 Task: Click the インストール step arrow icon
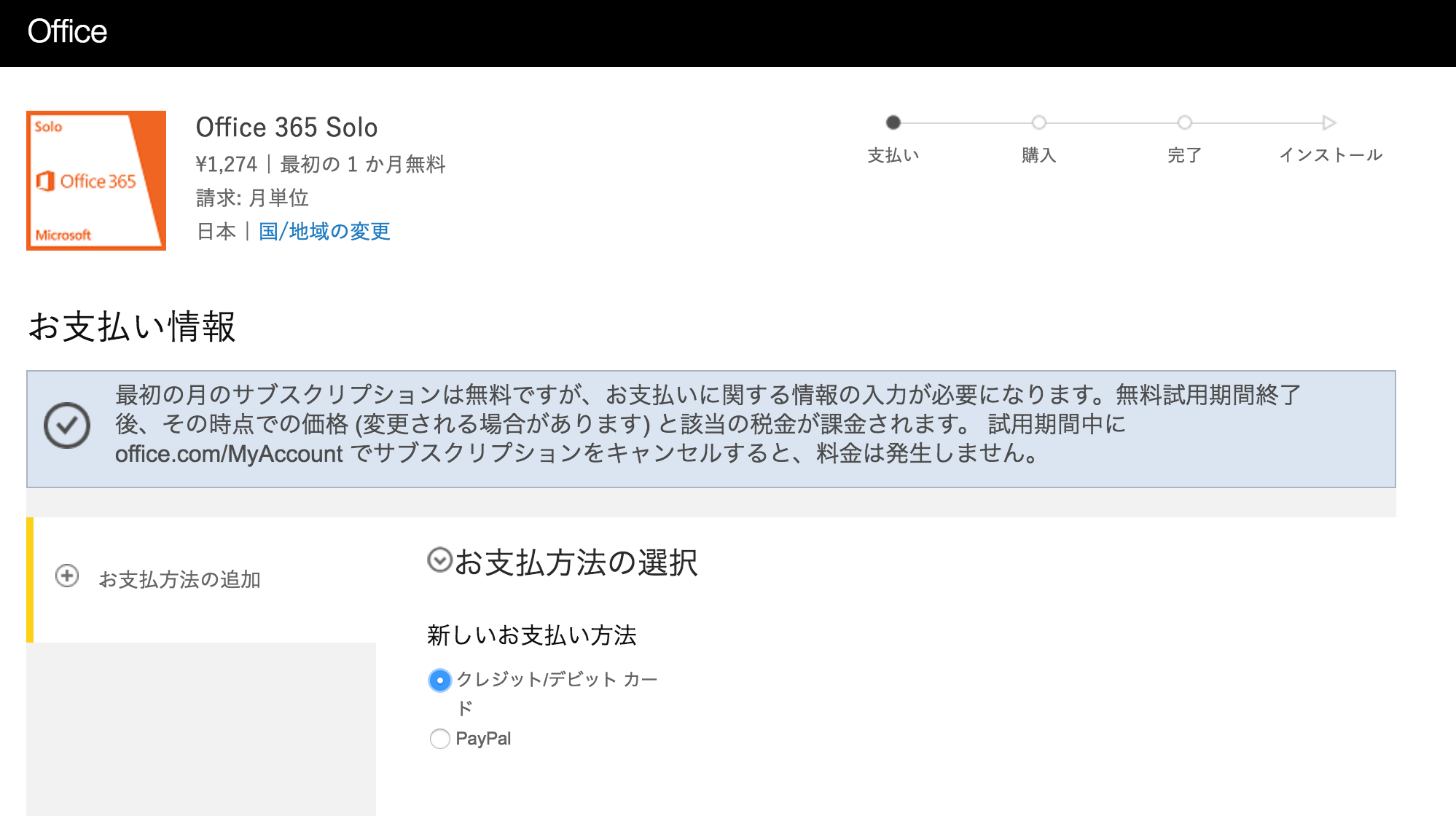1329,122
